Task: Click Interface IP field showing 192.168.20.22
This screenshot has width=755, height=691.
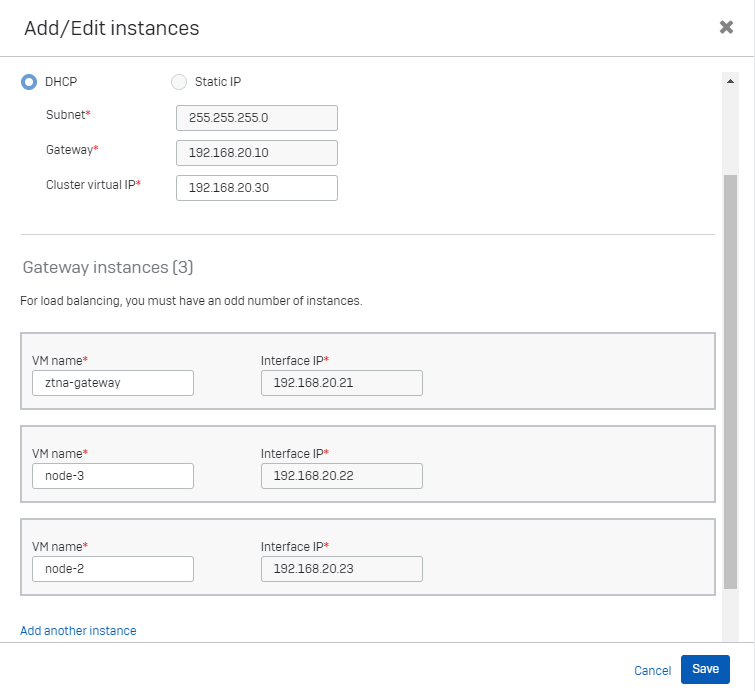Action: click(x=341, y=476)
